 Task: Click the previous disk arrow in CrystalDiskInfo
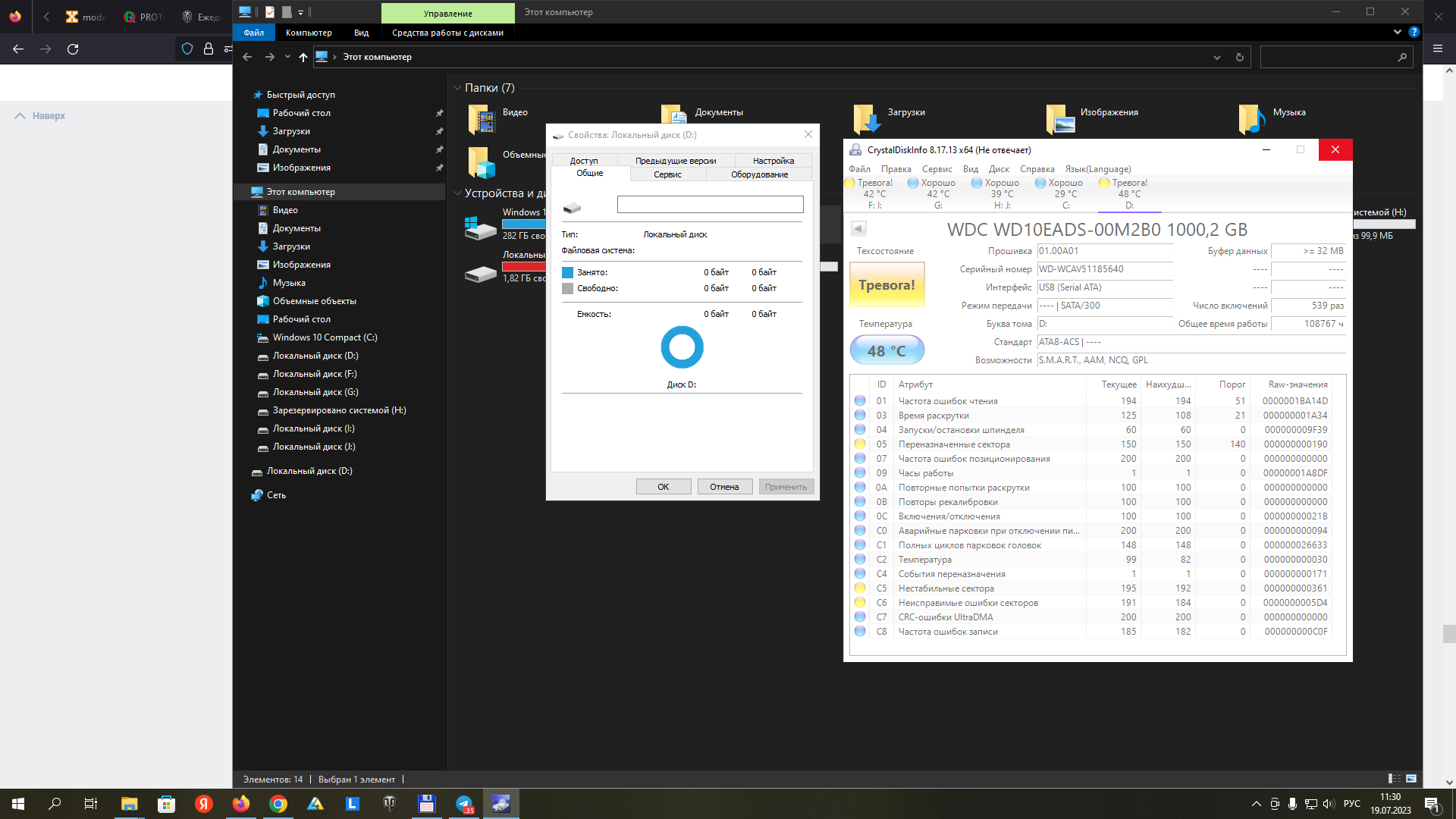coord(858,228)
